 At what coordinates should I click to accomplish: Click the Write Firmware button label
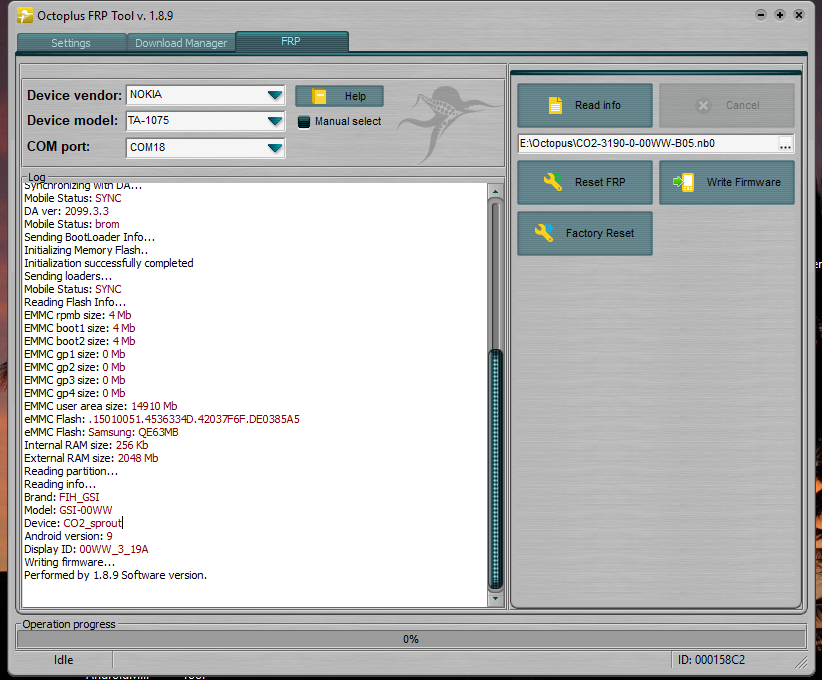point(743,182)
